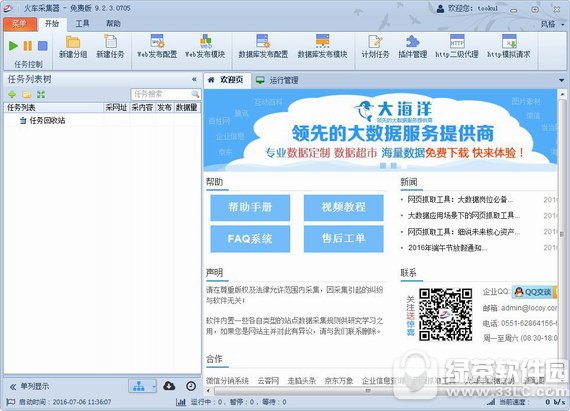Open 插件管理 plugin manager

coord(412,47)
